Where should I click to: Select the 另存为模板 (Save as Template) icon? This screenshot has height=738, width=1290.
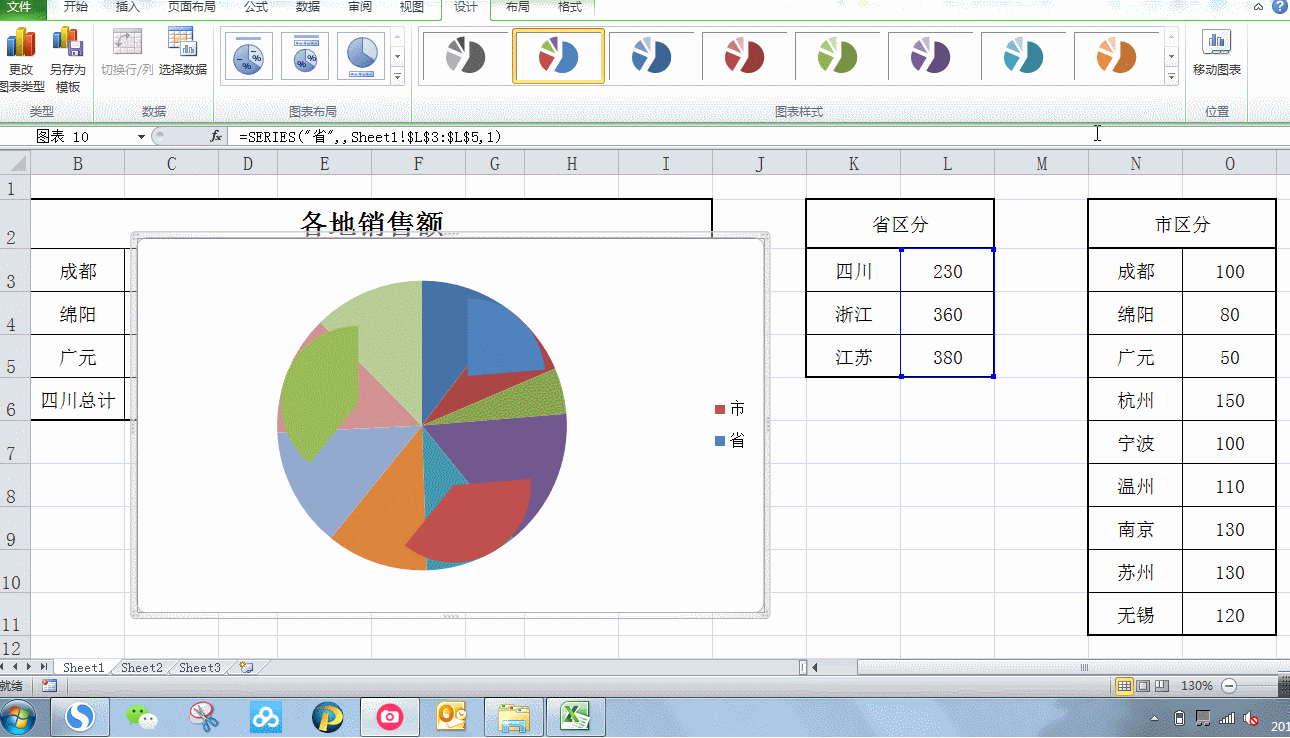click(x=66, y=55)
